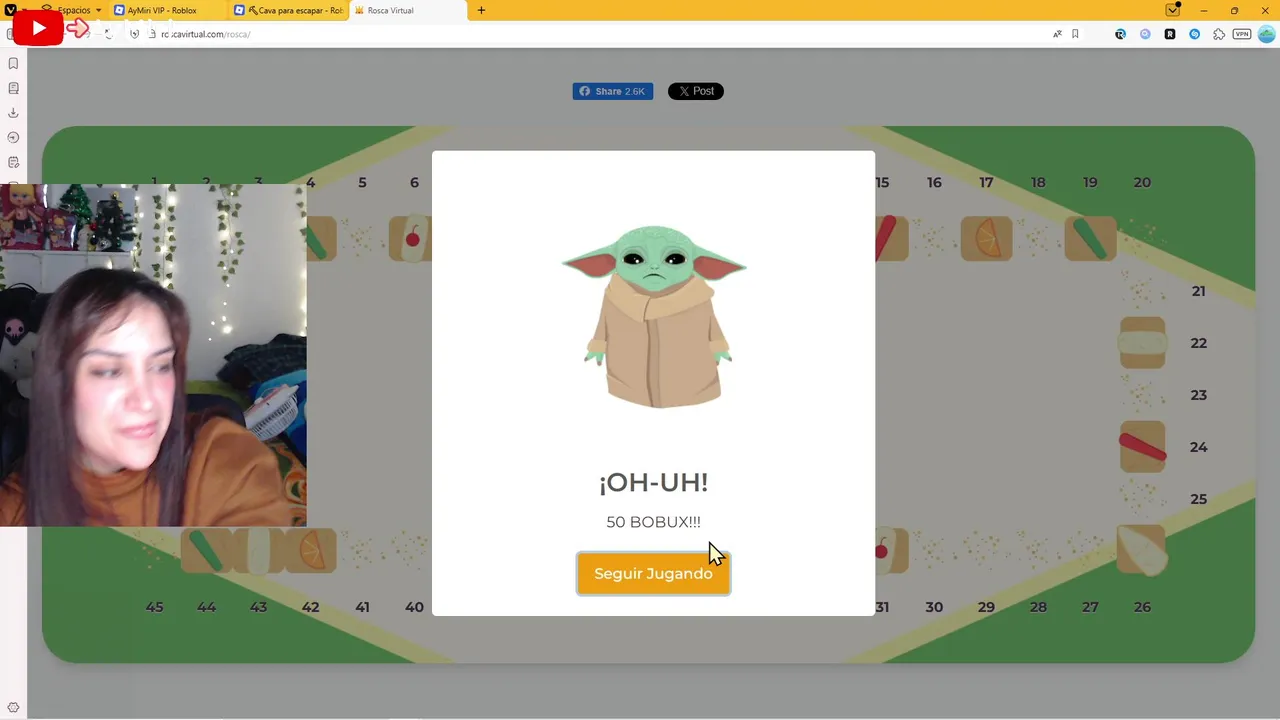Select red-striped rosca piece near 15
Viewport: 1280px width, 720px height.
[891, 239]
